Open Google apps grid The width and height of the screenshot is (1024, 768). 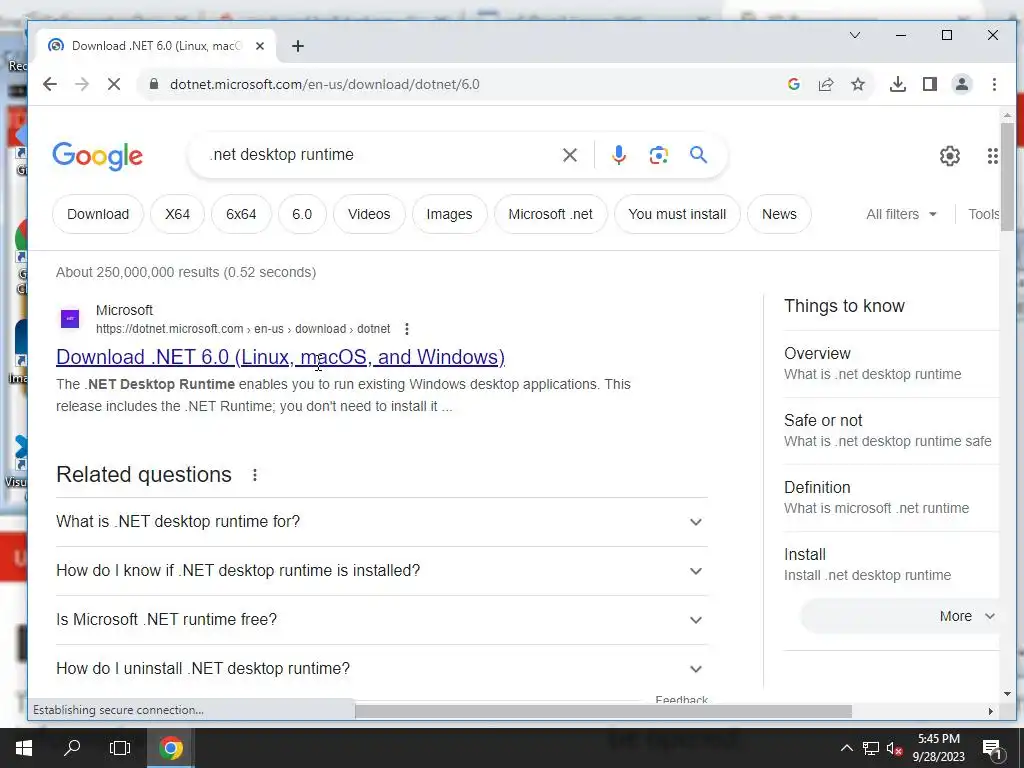tap(993, 156)
